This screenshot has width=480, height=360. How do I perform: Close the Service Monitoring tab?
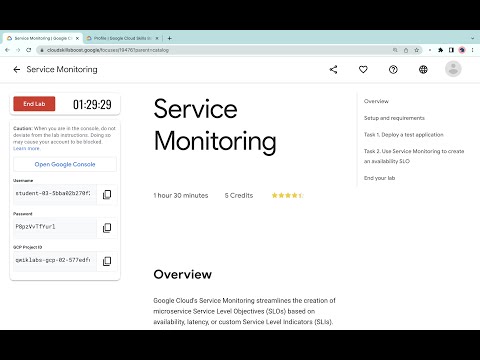click(x=77, y=38)
